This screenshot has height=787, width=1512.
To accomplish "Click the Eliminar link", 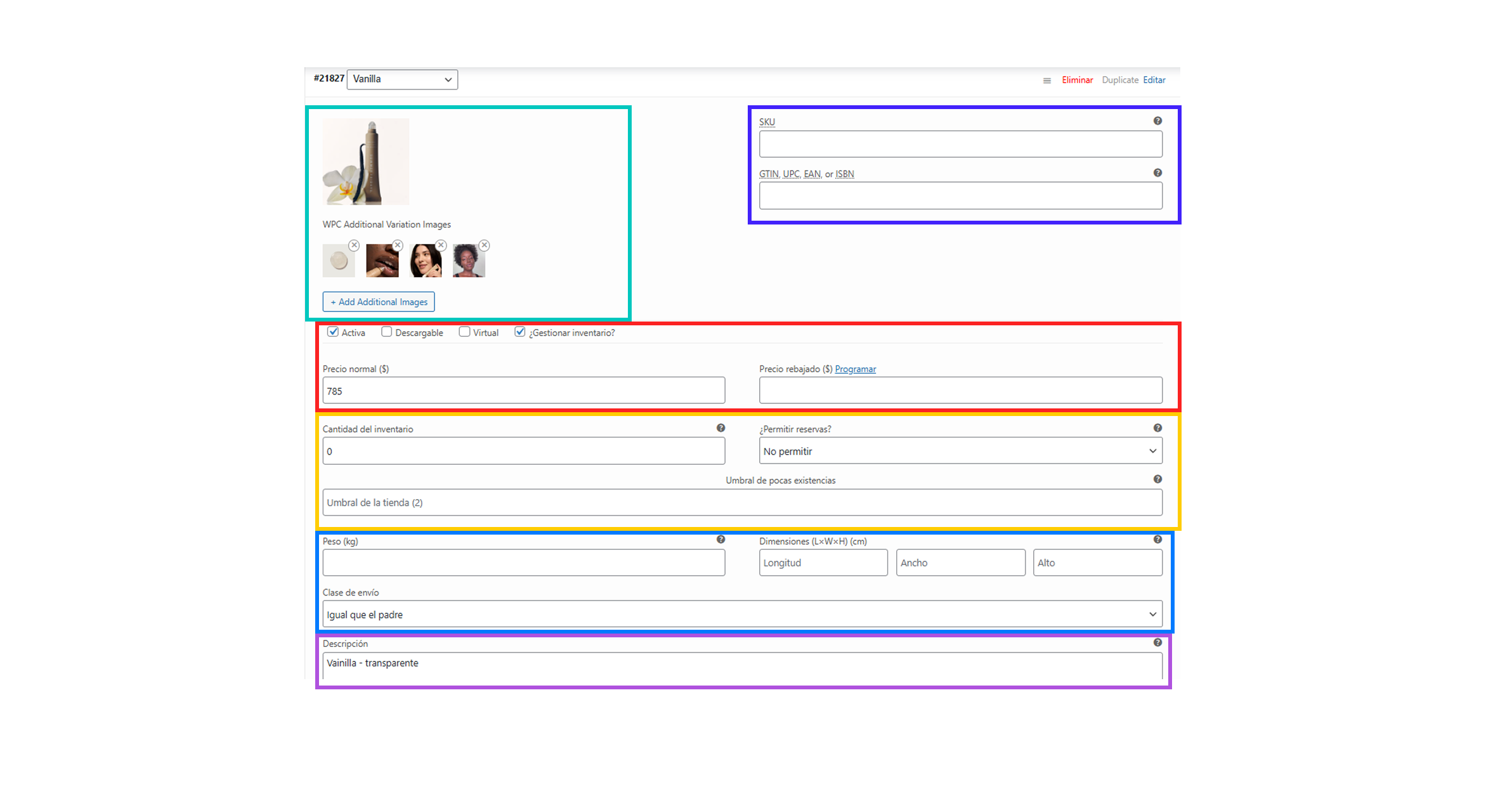I will 1077,80.
